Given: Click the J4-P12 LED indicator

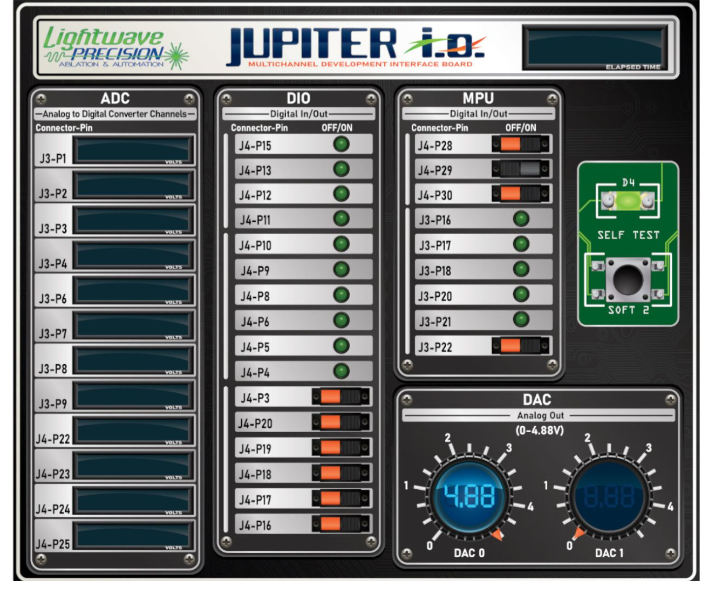Looking at the screenshot, I should click(341, 194).
